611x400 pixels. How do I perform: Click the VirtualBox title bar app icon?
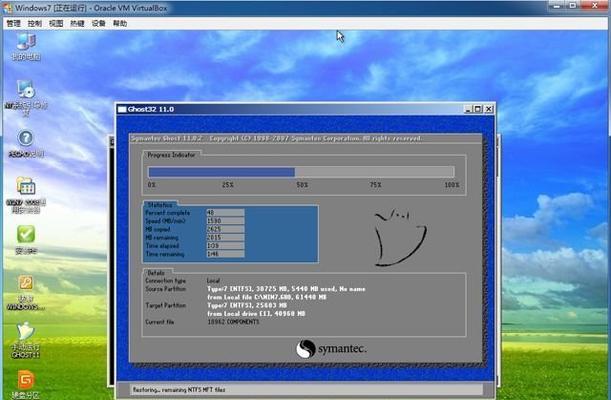7,7
